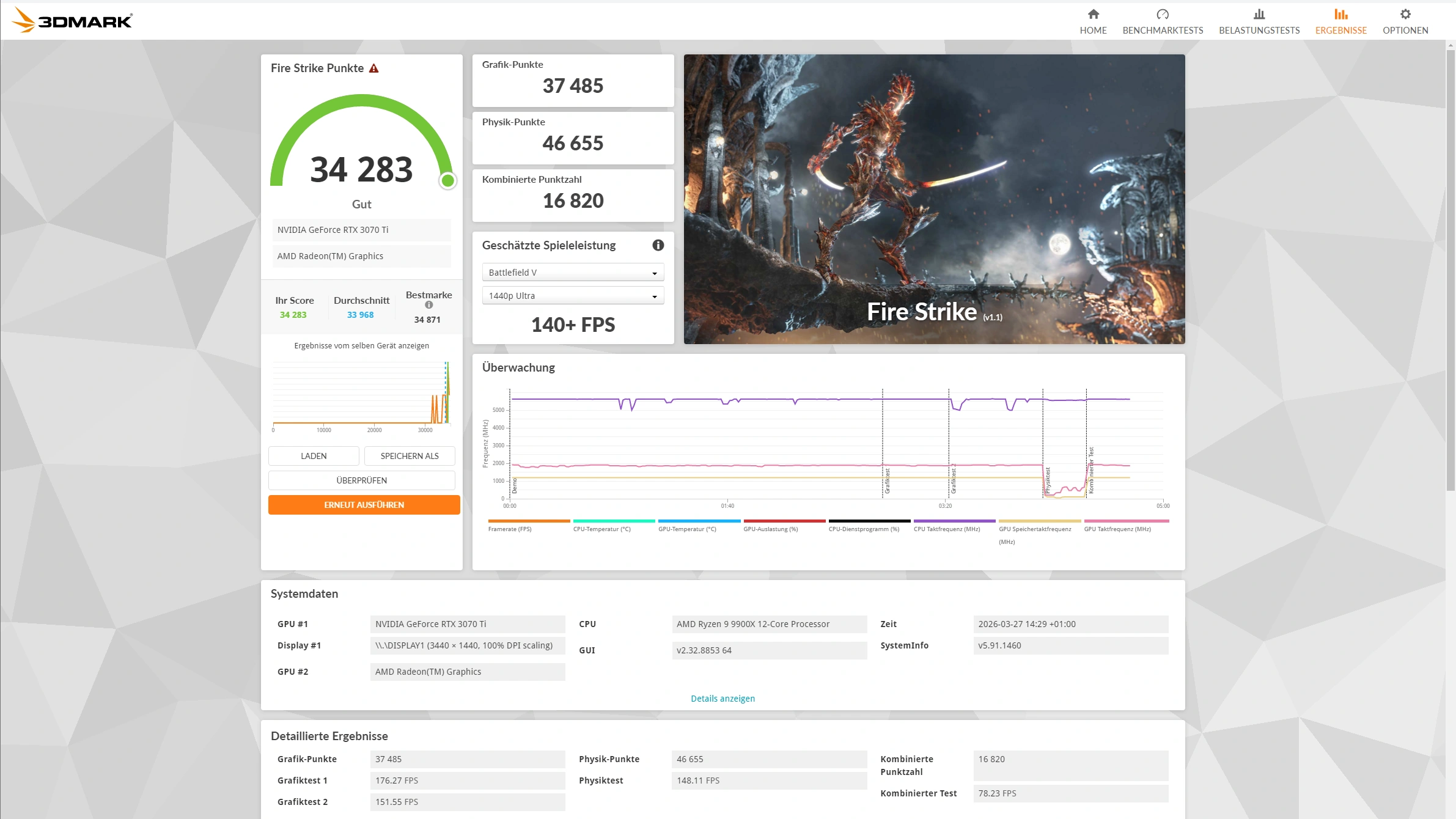Click the Fire Strike preview image
1456x819 pixels.
pyautogui.click(x=933, y=199)
